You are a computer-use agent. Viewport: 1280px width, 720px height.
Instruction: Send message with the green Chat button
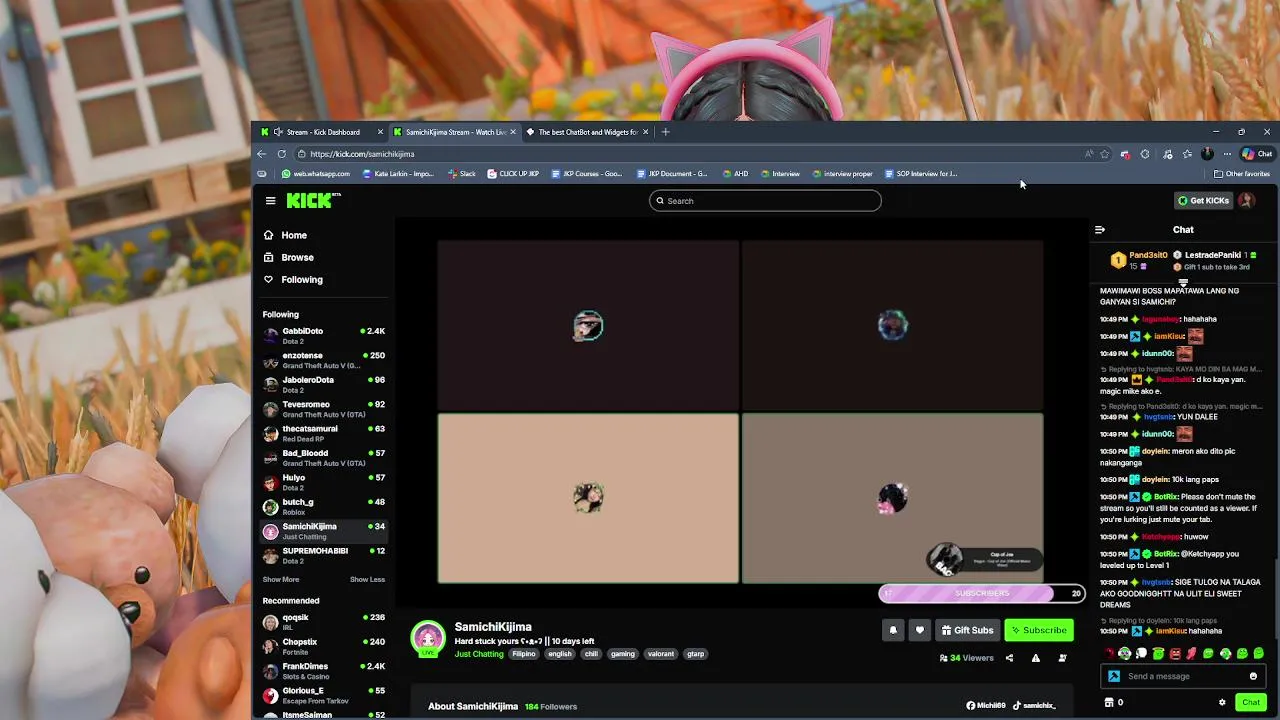pyautogui.click(x=1251, y=702)
